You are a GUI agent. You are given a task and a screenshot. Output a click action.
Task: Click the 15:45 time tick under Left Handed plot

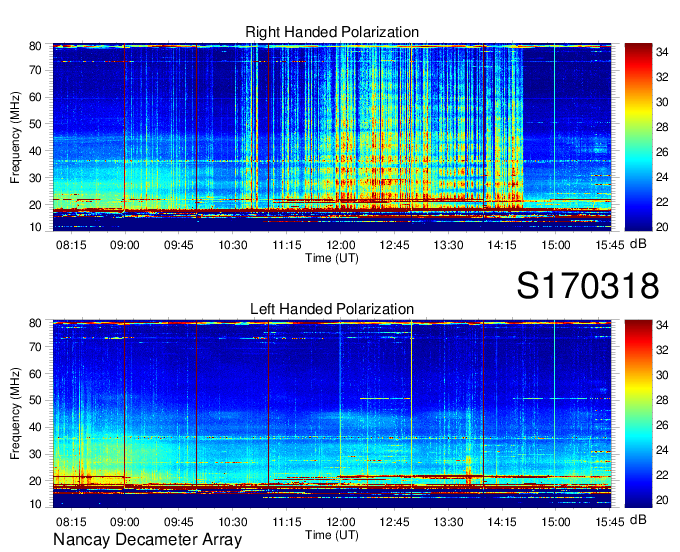click(609, 522)
